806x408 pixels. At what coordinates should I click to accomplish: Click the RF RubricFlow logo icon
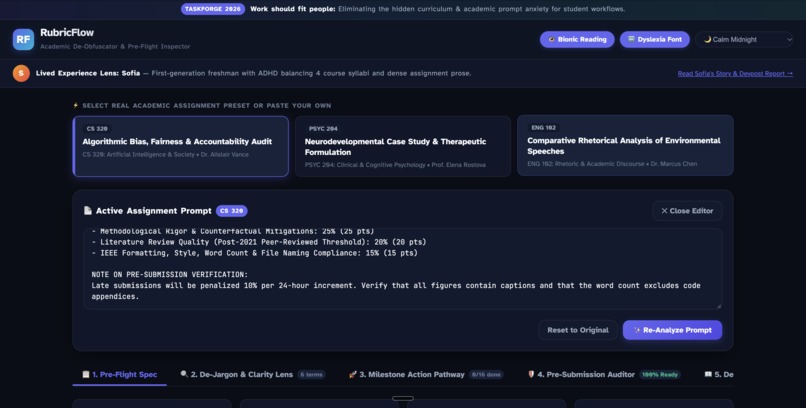pyautogui.click(x=23, y=40)
